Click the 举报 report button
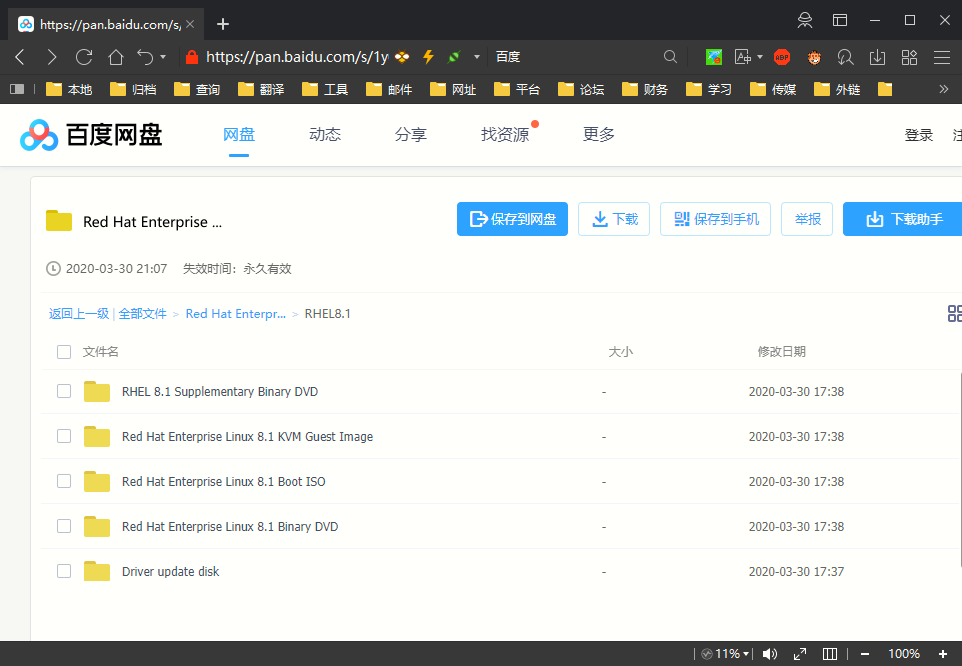The height and width of the screenshot is (666, 962). point(807,219)
